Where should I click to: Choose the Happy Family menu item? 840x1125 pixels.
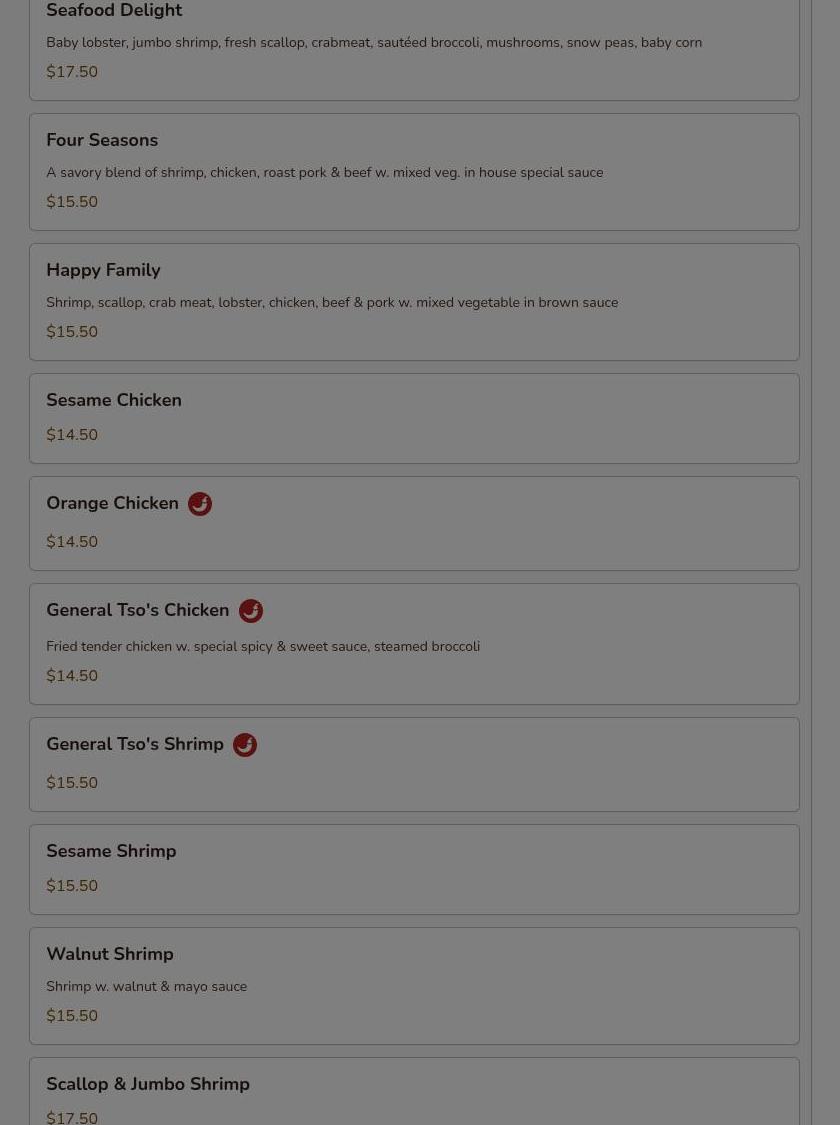tap(103, 271)
